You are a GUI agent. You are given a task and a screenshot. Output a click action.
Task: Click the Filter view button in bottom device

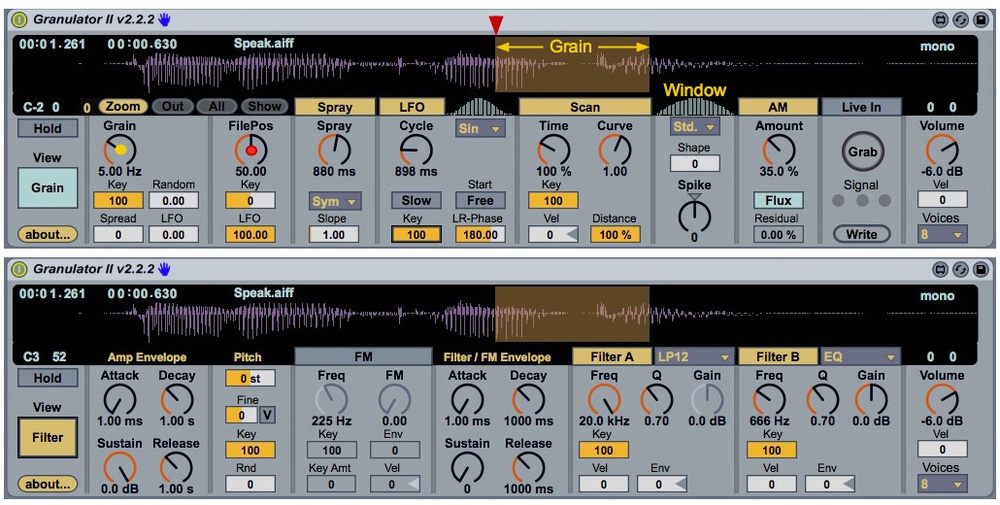tap(47, 437)
